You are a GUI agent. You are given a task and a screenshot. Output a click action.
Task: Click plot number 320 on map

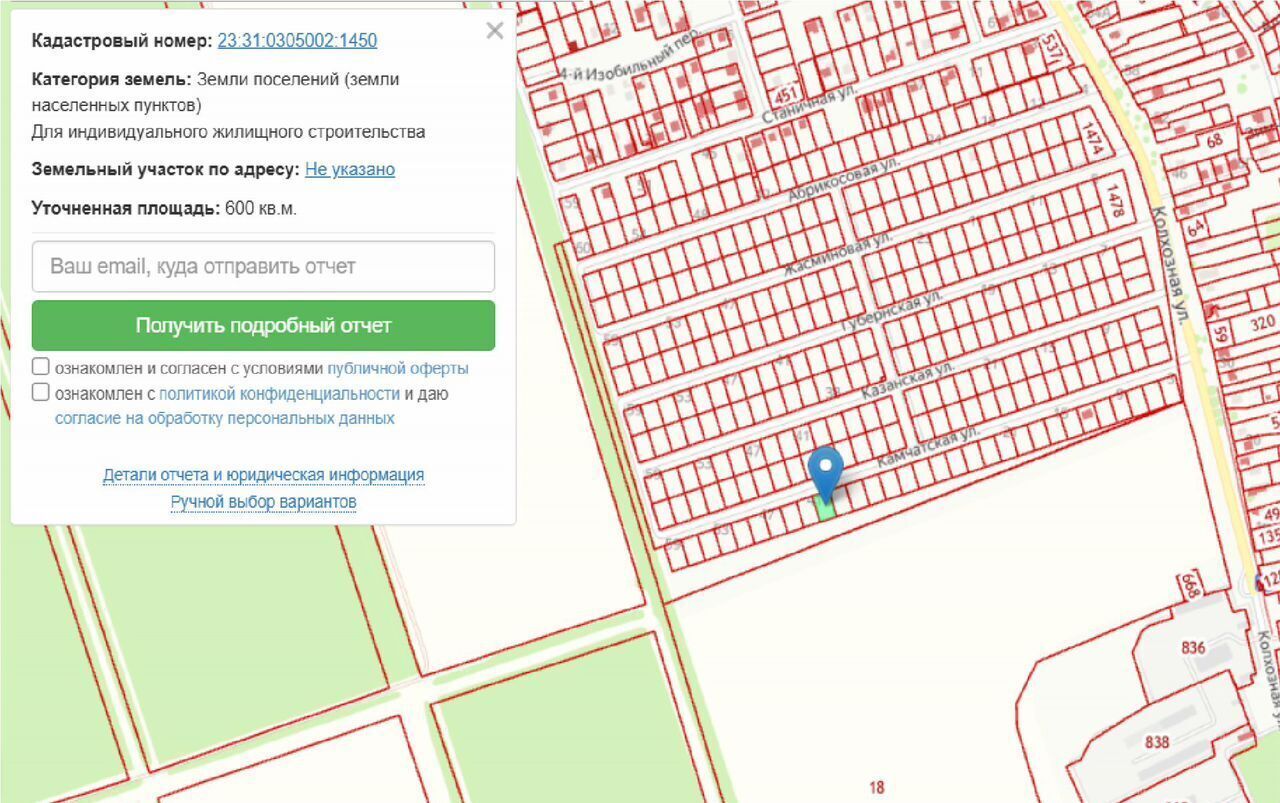tap(1263, 322)
